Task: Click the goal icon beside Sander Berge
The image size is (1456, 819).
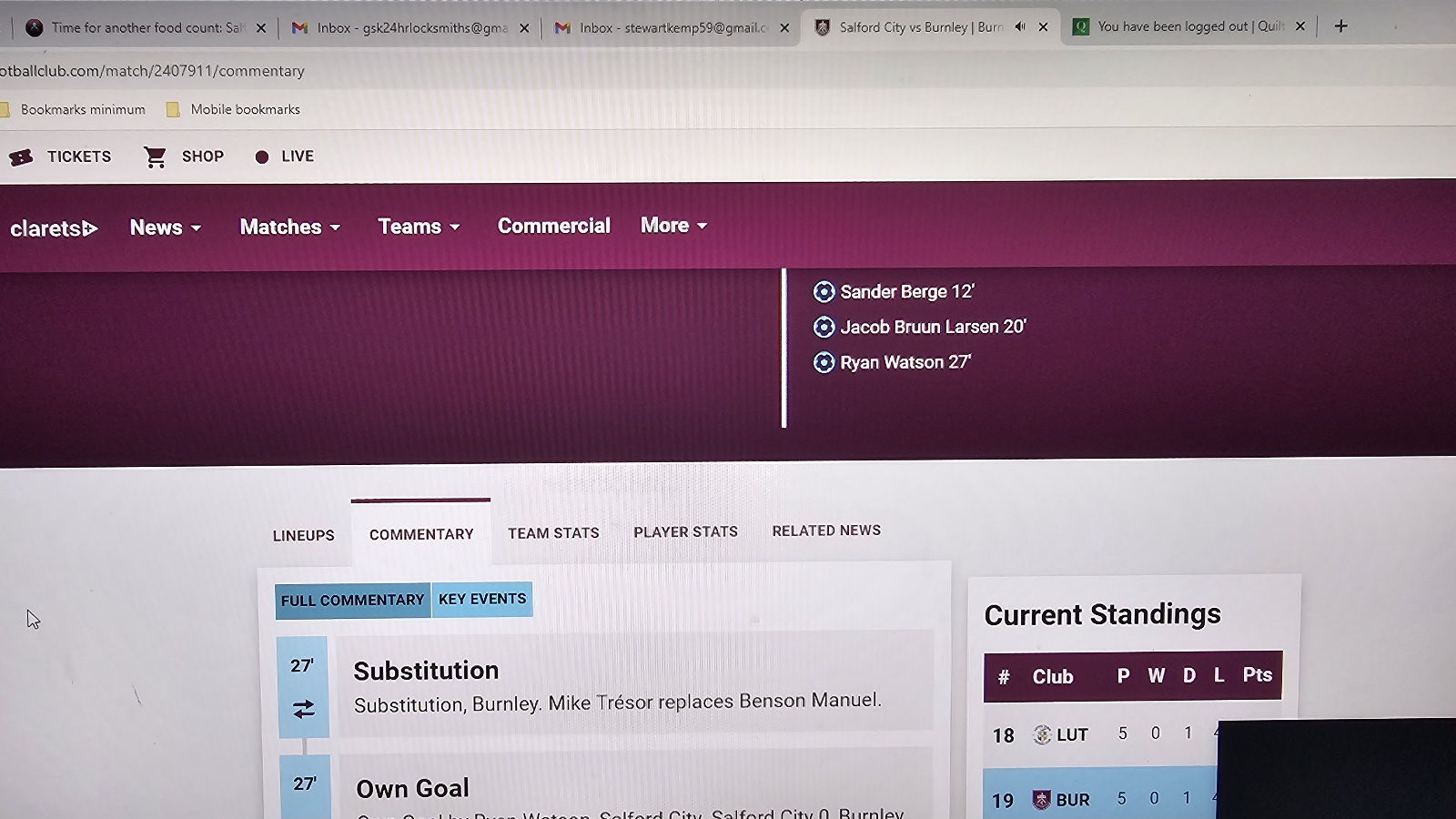Action: (x=824, y=291)
